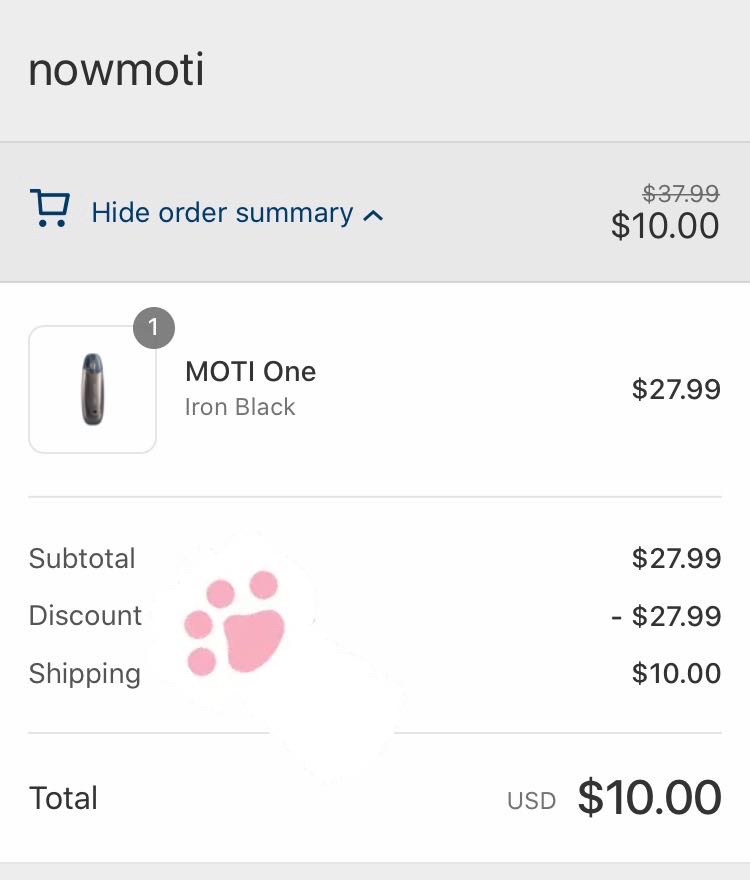
Task: Click the quantity badge showing 1
Action: pyautogui.click(x=153, y=328)
